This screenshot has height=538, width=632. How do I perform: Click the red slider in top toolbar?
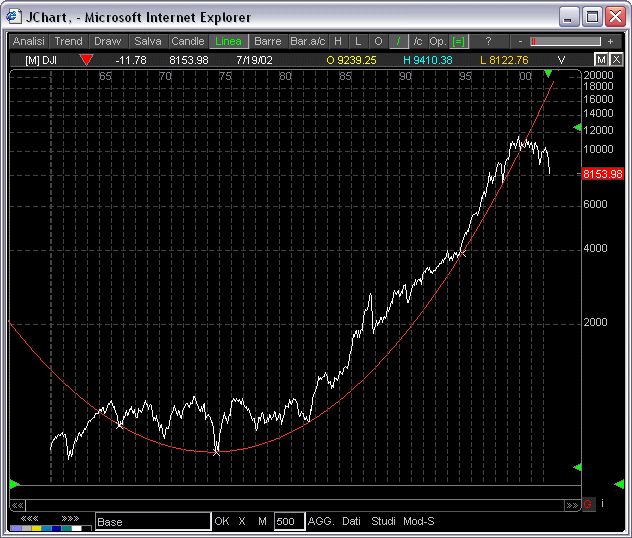[534, 41]
